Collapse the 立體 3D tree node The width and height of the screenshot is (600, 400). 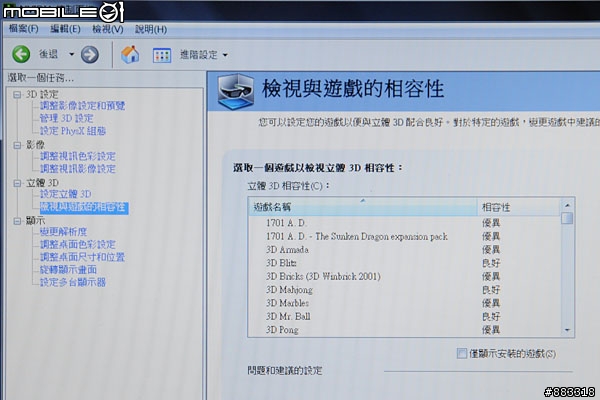coord(17,183)
